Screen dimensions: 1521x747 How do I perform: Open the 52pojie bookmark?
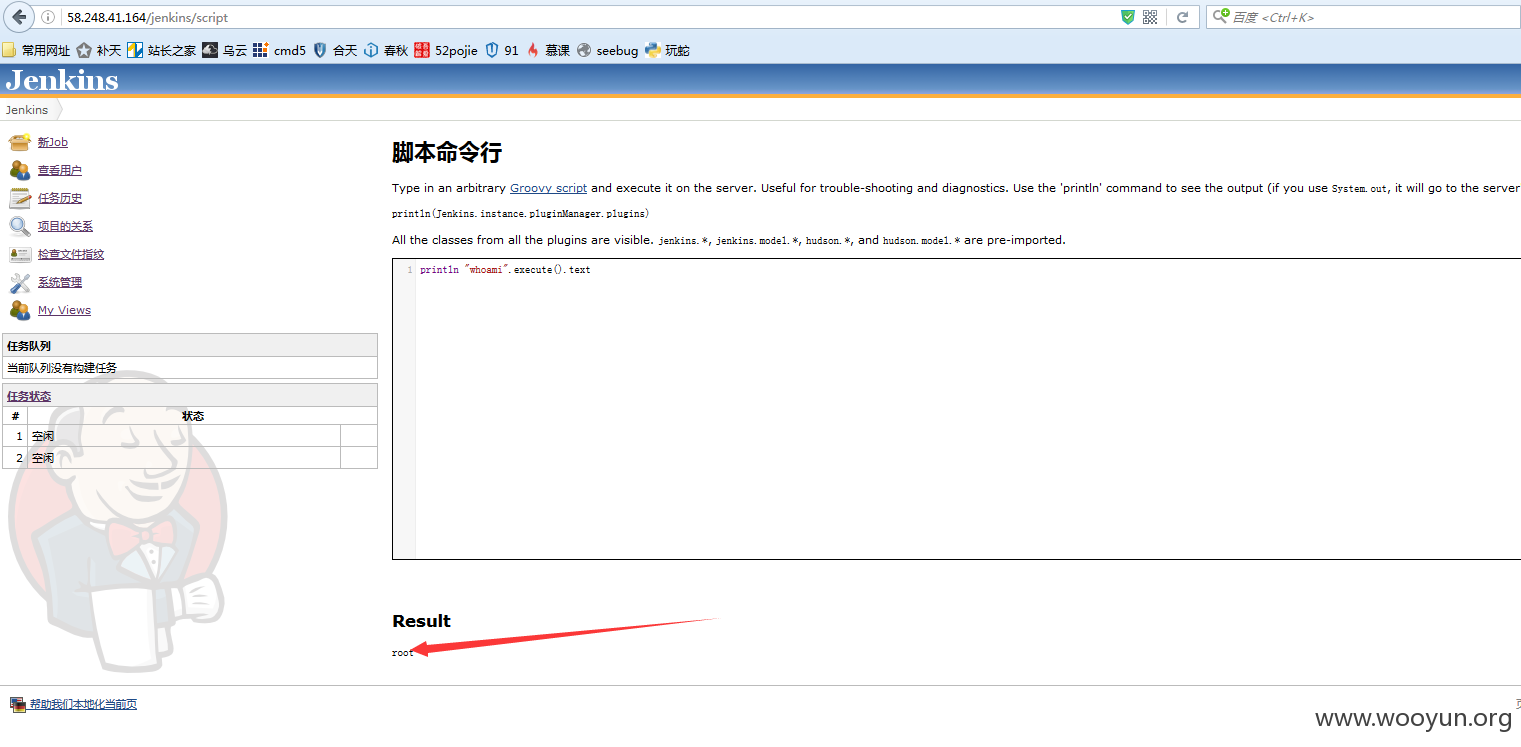(x=446, y=50)
